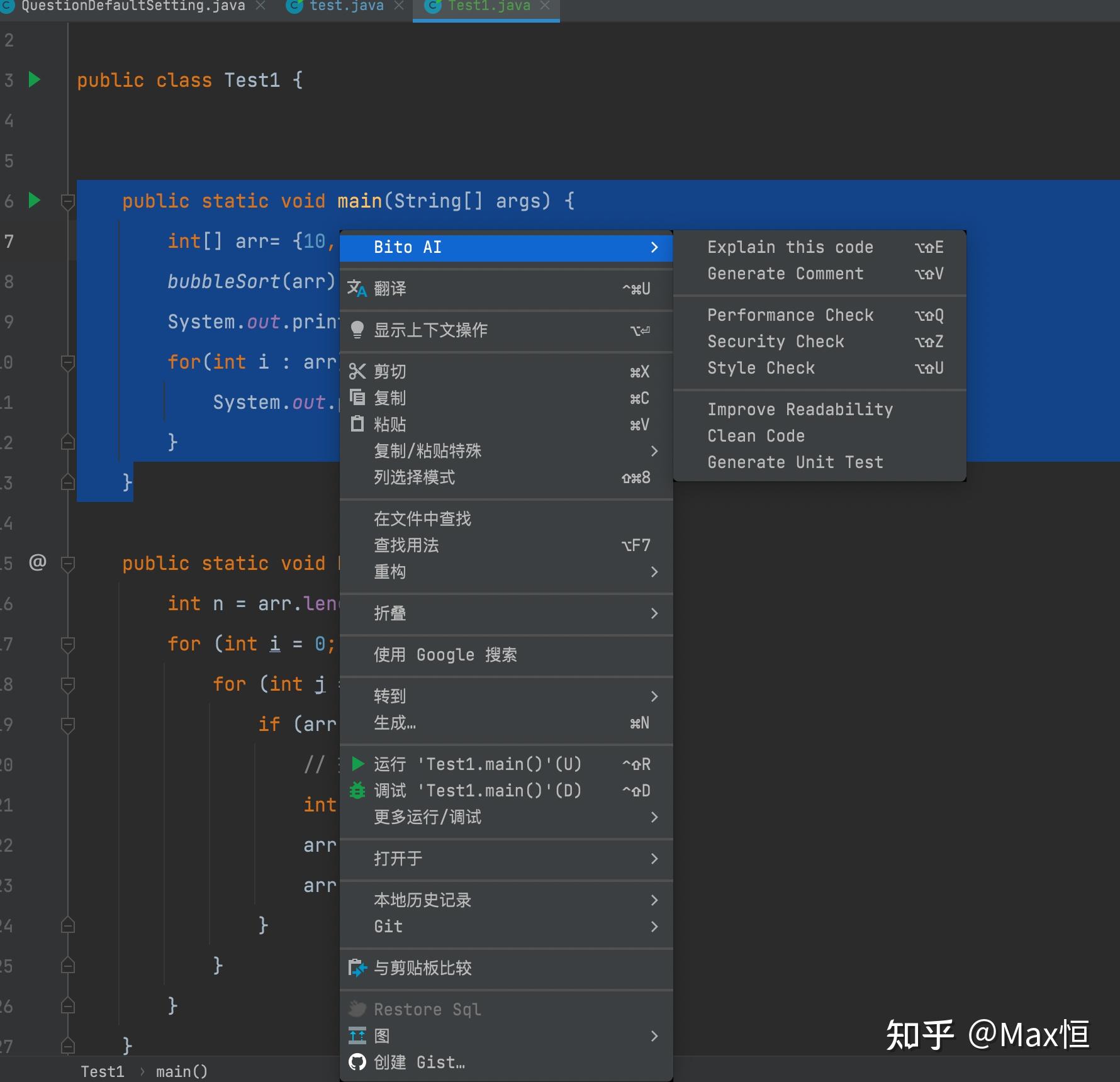Collapse the if (arr block fold marker
Screen dimensions: 1120x1082
(68, 725)
